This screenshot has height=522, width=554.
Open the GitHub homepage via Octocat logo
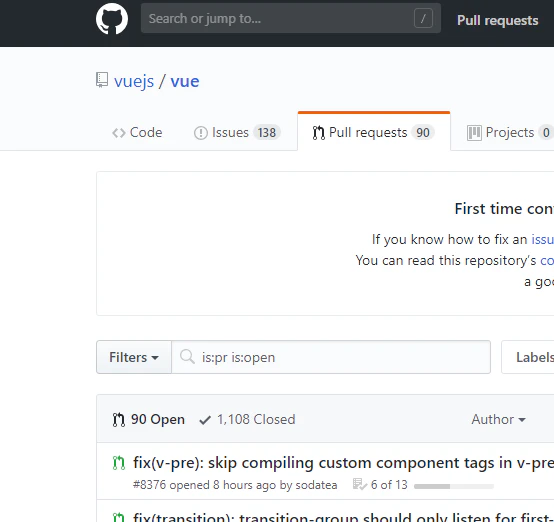[112, 19]
